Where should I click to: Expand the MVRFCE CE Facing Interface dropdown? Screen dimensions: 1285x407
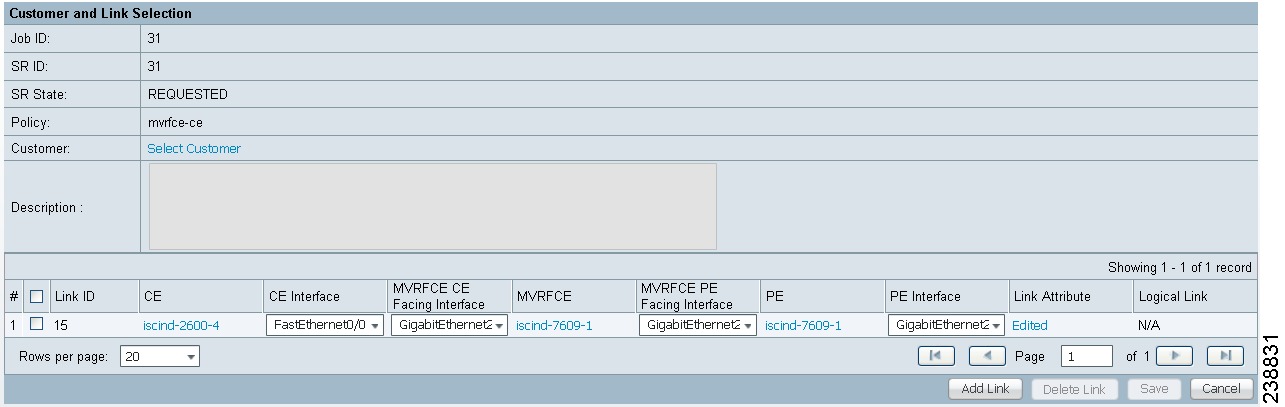[449, 325]
